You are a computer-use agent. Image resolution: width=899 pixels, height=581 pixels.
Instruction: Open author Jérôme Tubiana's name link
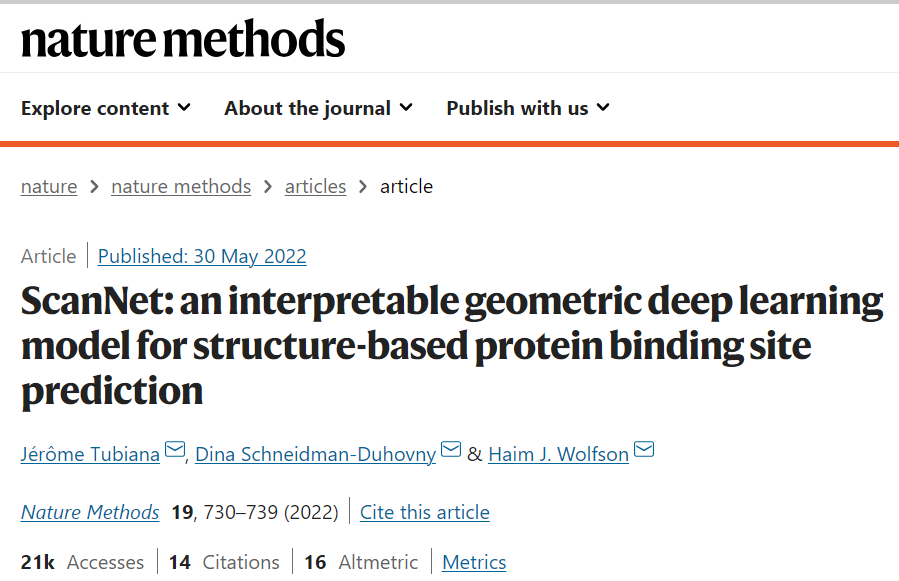tap(90, 454)
